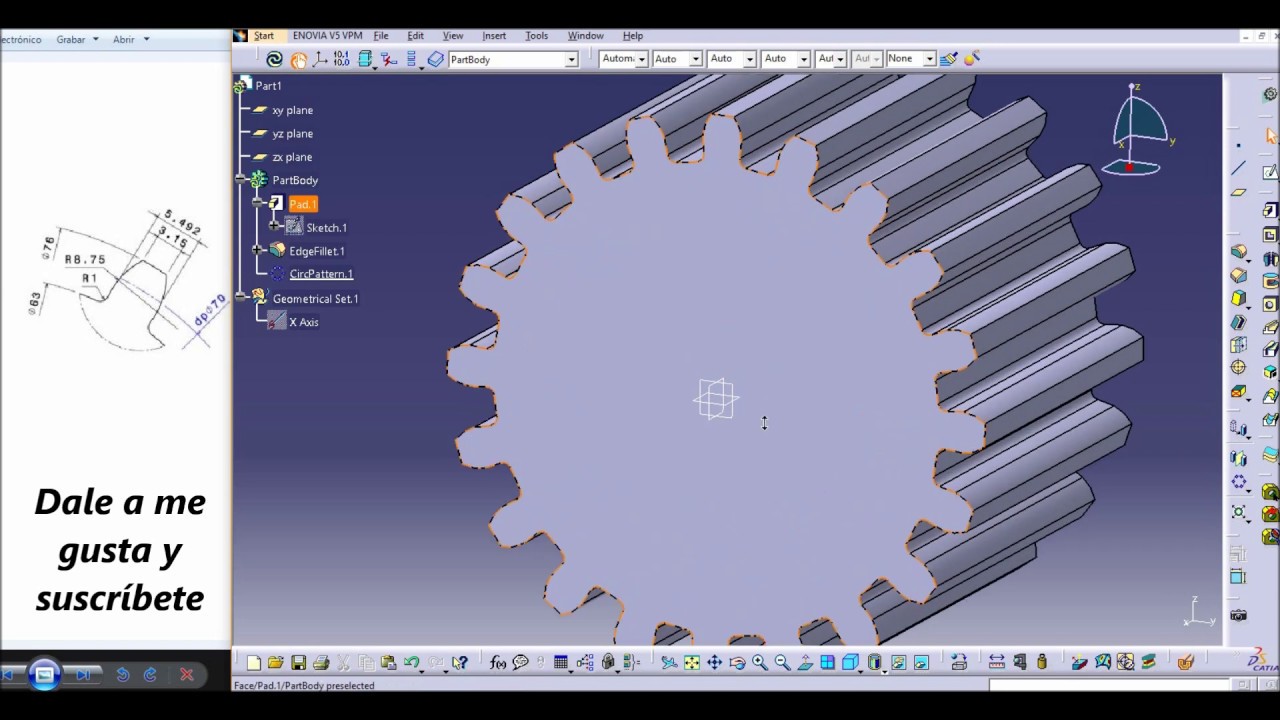Click the power input field at the bottom right
This screenshot has height=720, width=1280.
[x=1108, y=685]
